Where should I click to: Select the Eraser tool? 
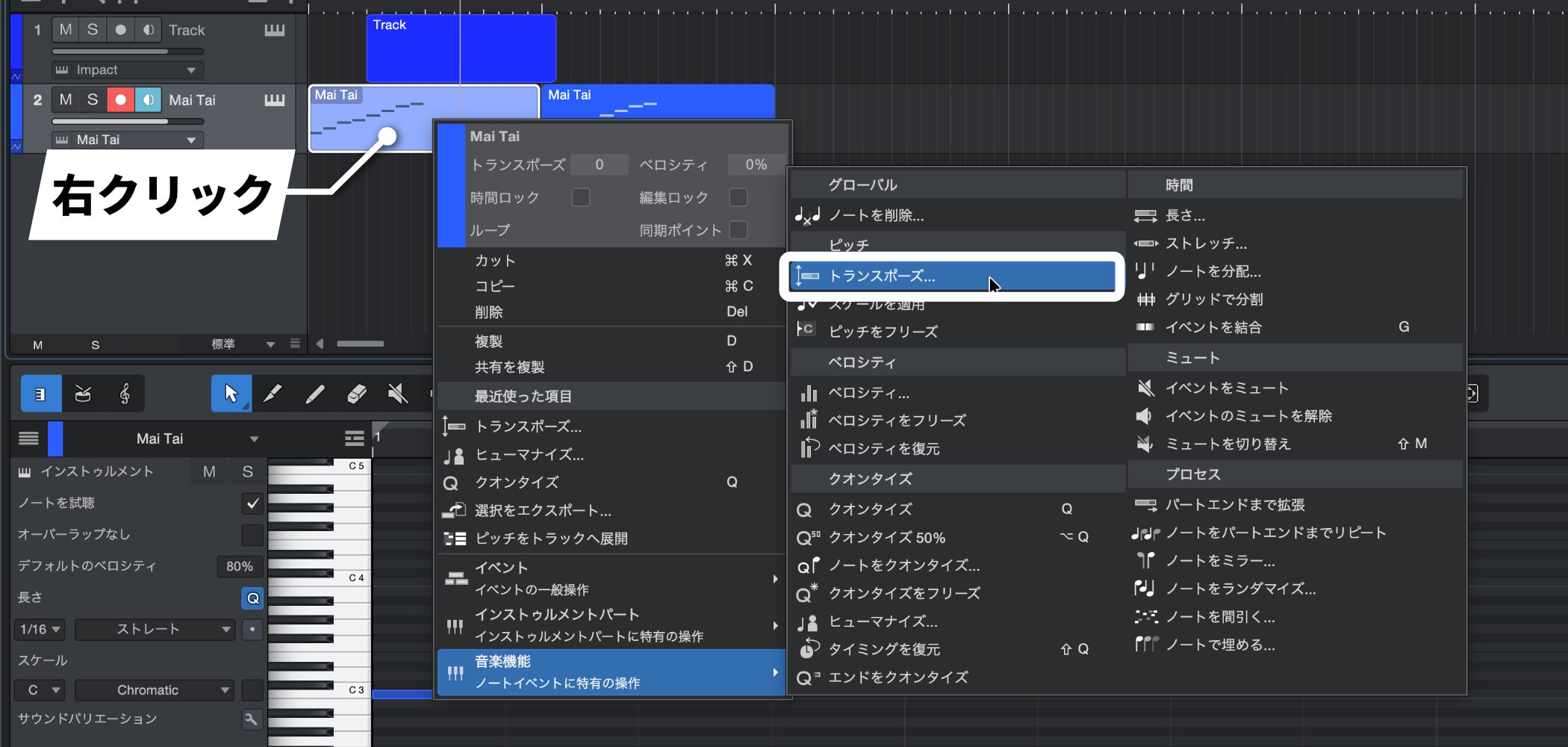pos(356,394)
